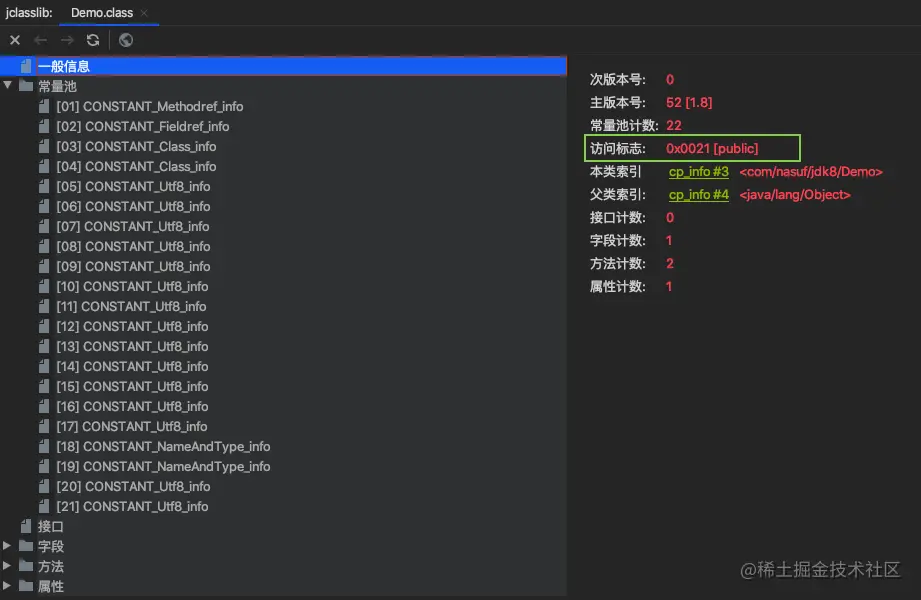Click the forward arrow toolbar icon

coord(67,40)
